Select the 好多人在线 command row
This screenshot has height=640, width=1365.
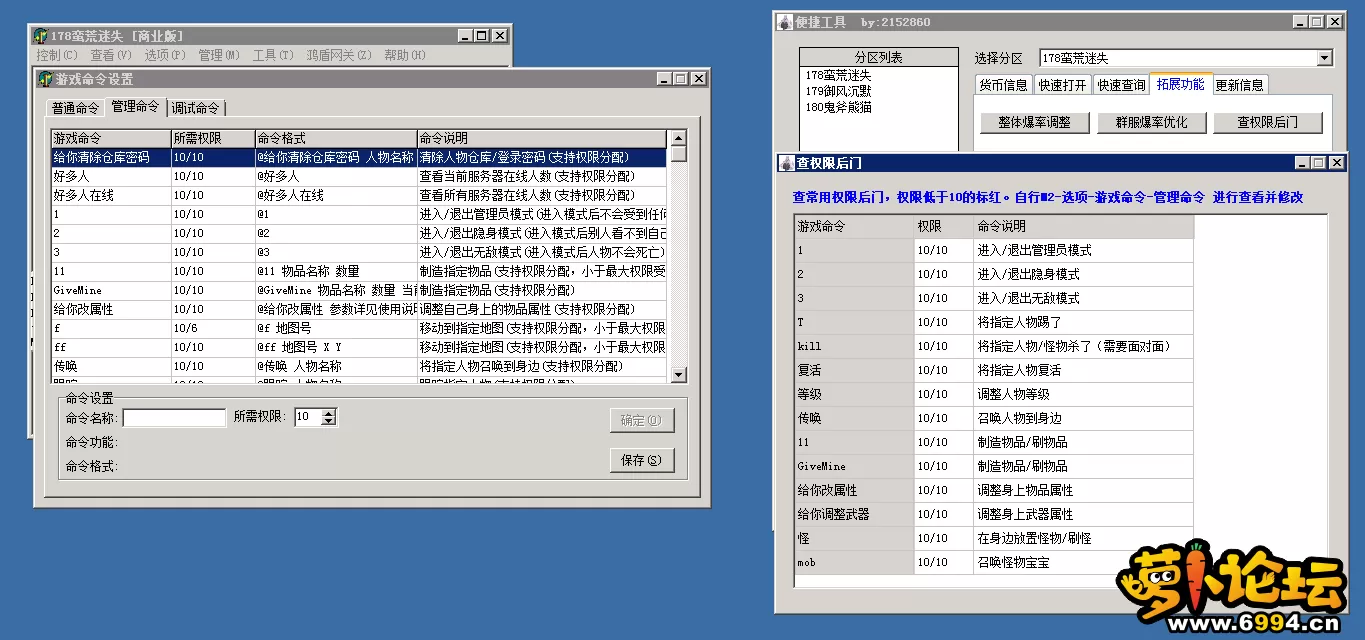coord(358,195)
